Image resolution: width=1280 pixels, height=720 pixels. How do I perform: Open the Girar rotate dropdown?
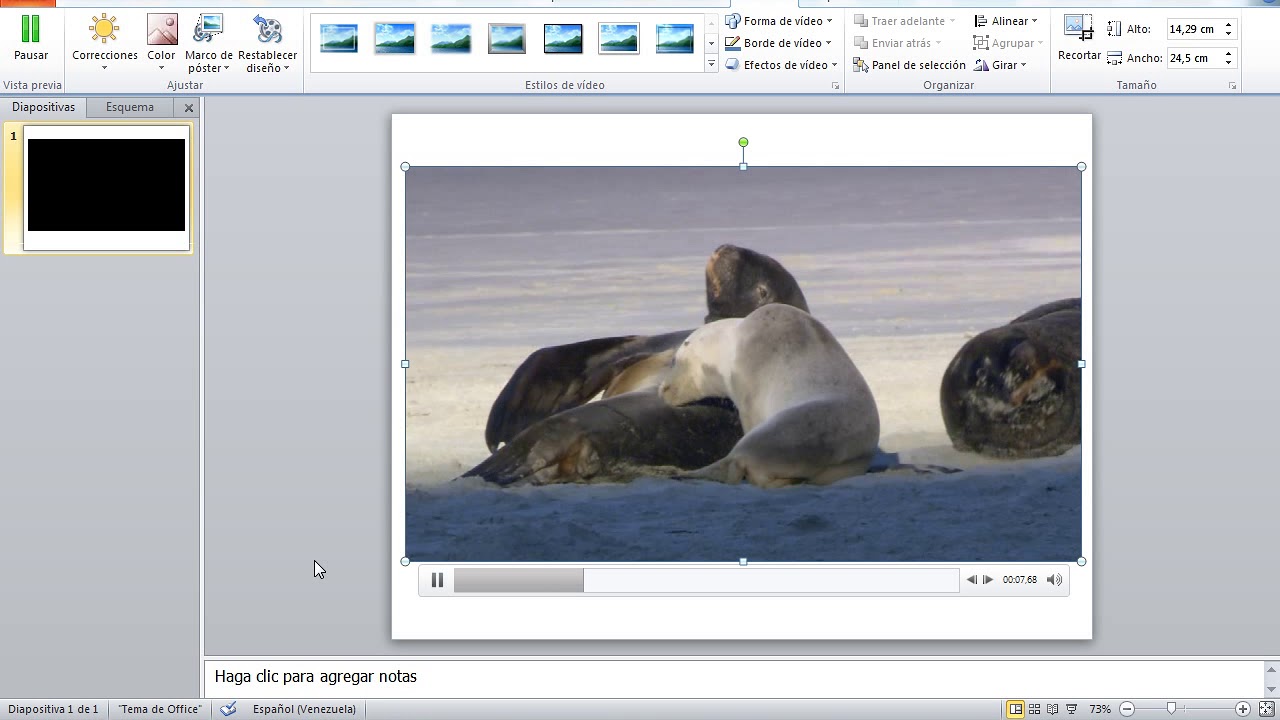pos(1000,65)
